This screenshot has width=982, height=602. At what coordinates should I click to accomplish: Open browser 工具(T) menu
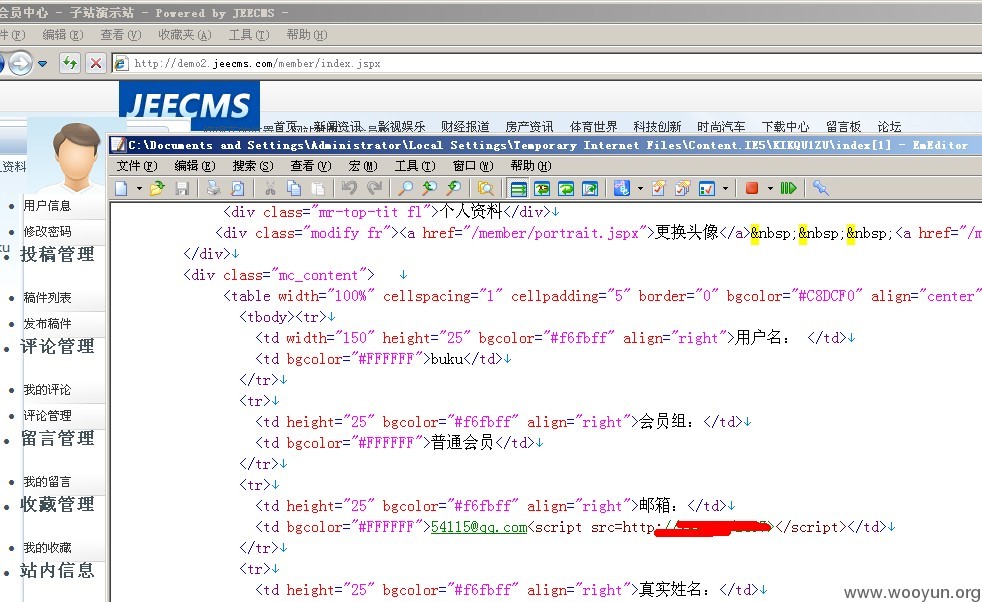pyautogui.click(x=249, y=35)
